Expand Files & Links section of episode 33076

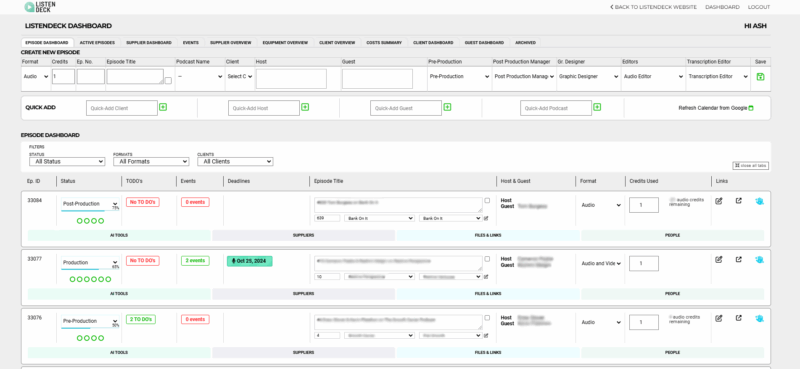[488, 352]
